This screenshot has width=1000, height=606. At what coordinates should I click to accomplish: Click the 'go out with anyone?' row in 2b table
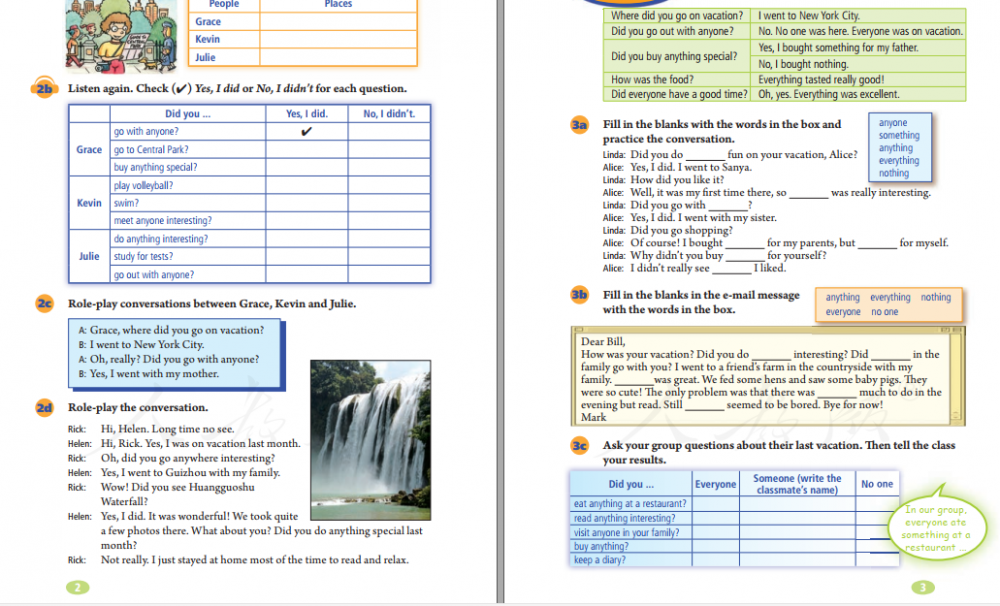point(270,275)
